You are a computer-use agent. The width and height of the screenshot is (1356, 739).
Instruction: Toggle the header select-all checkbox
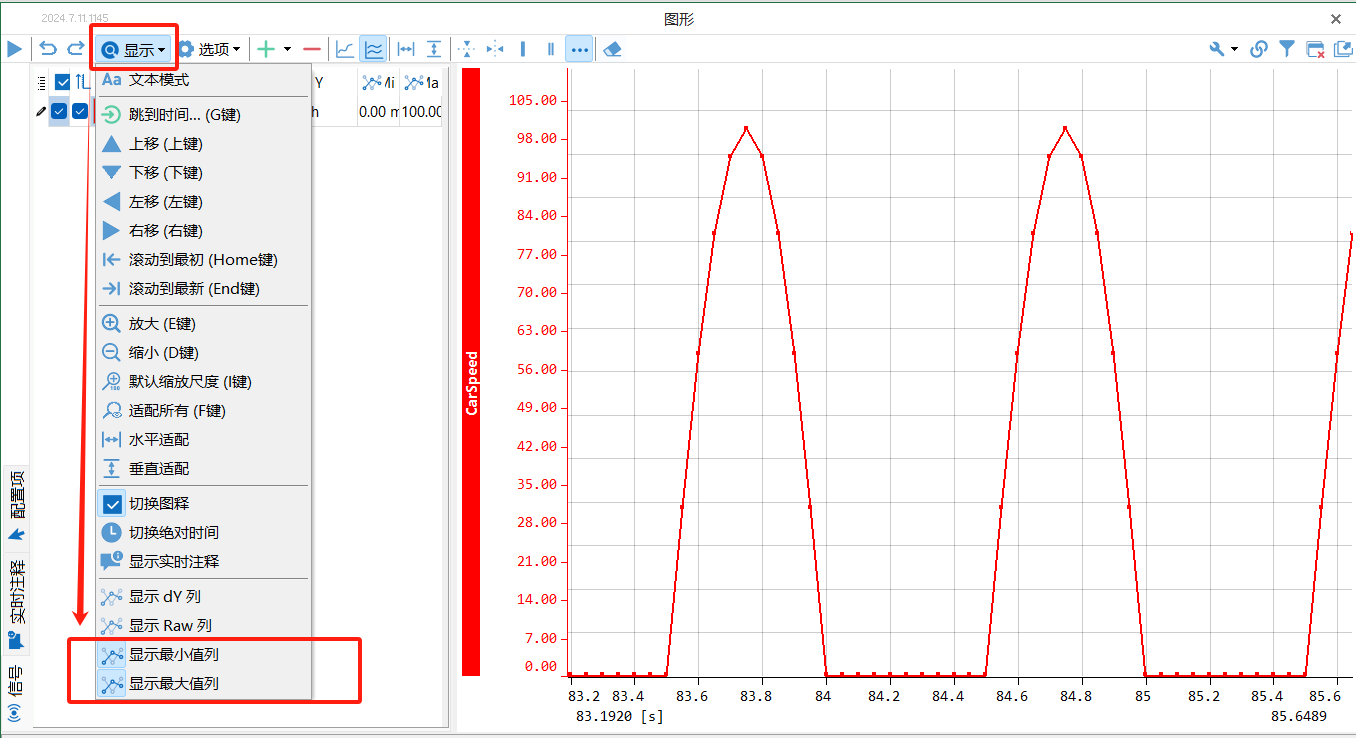[63, 82]
